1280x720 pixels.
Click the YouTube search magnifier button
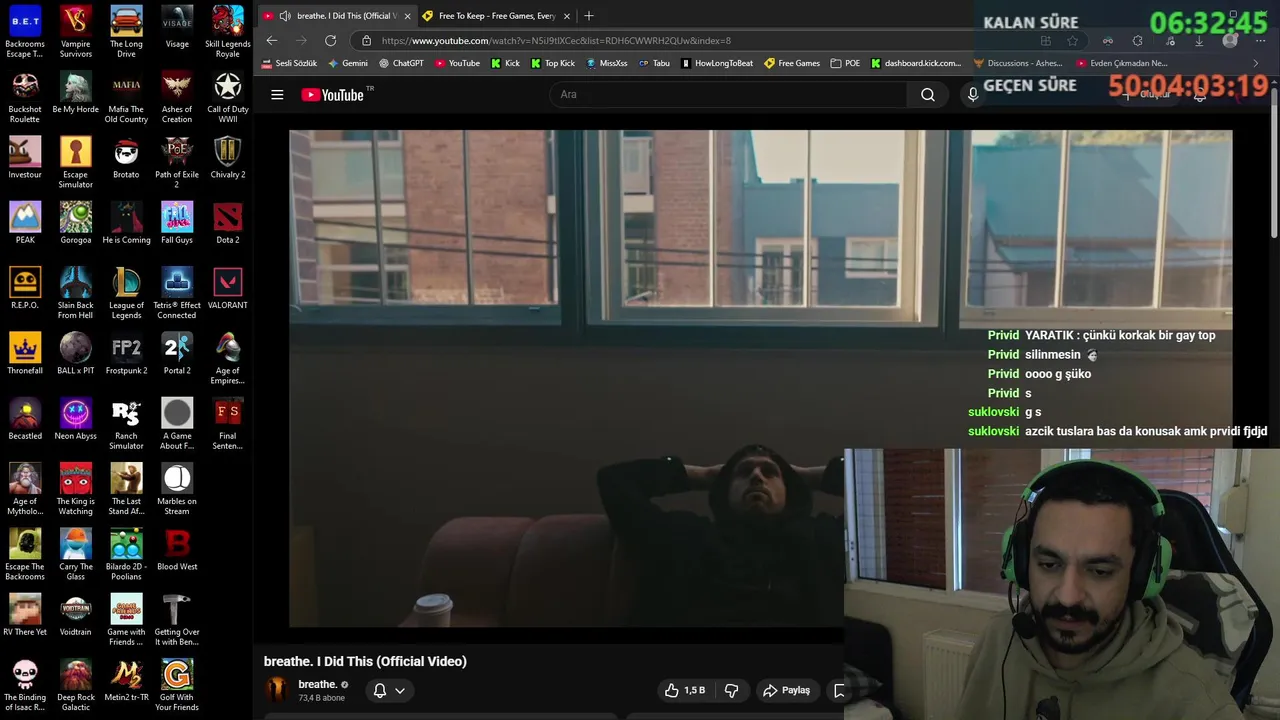click(928, 95)
